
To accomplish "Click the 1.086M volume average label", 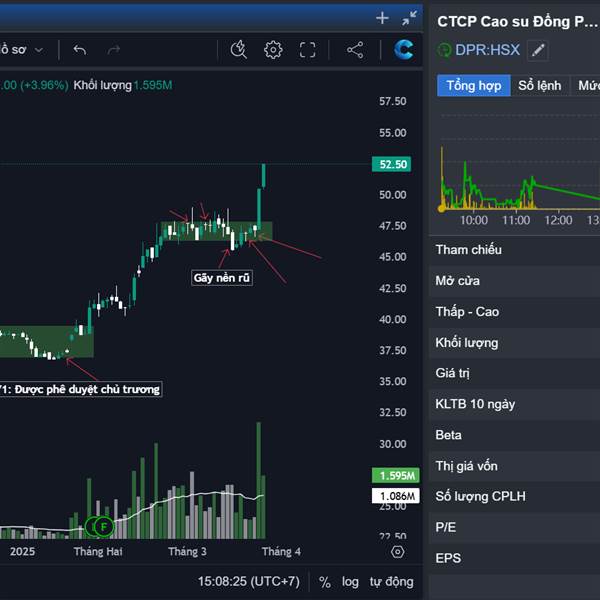I will click(x=396, y=496).
